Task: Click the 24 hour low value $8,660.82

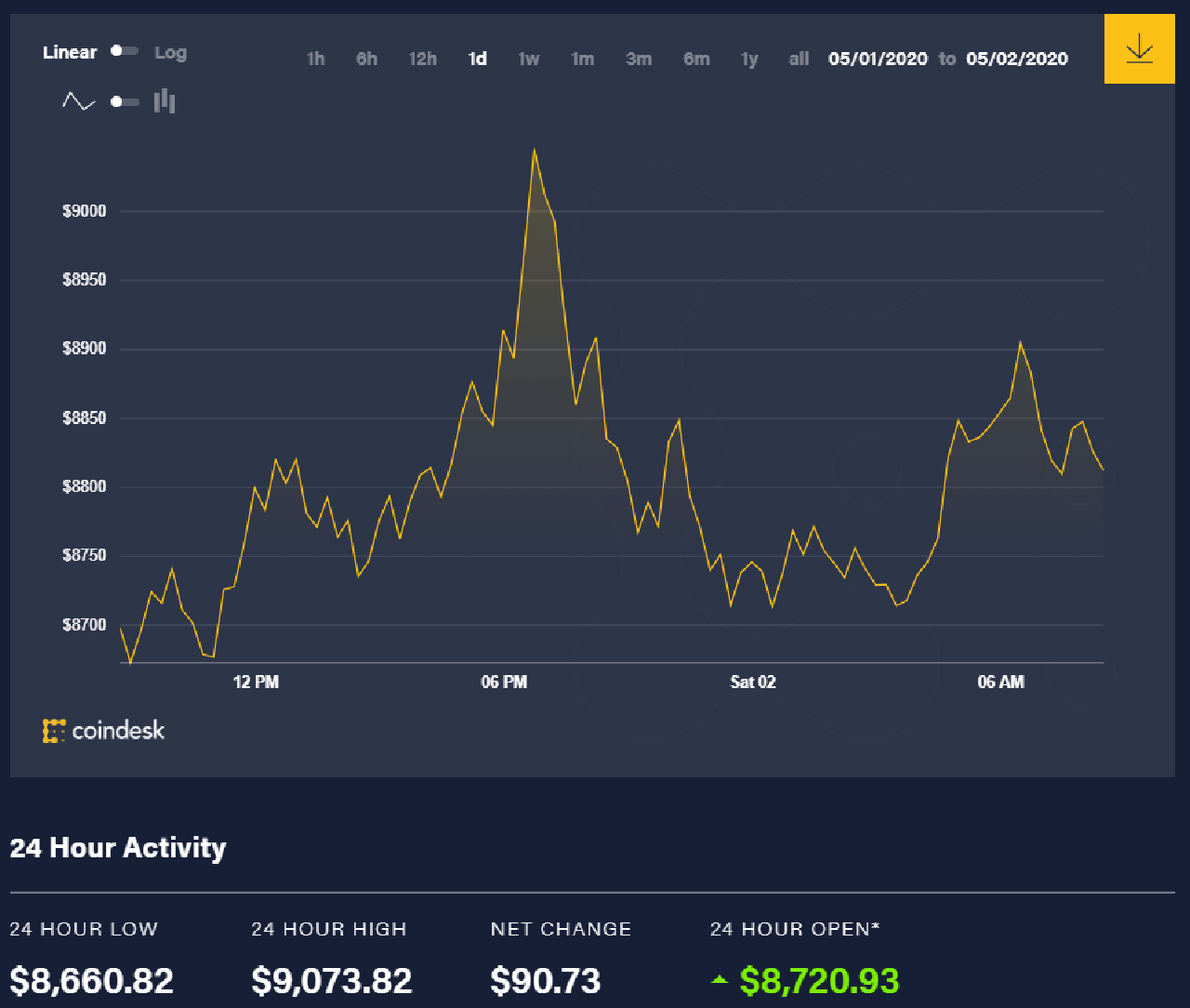Action: (91, 981)
